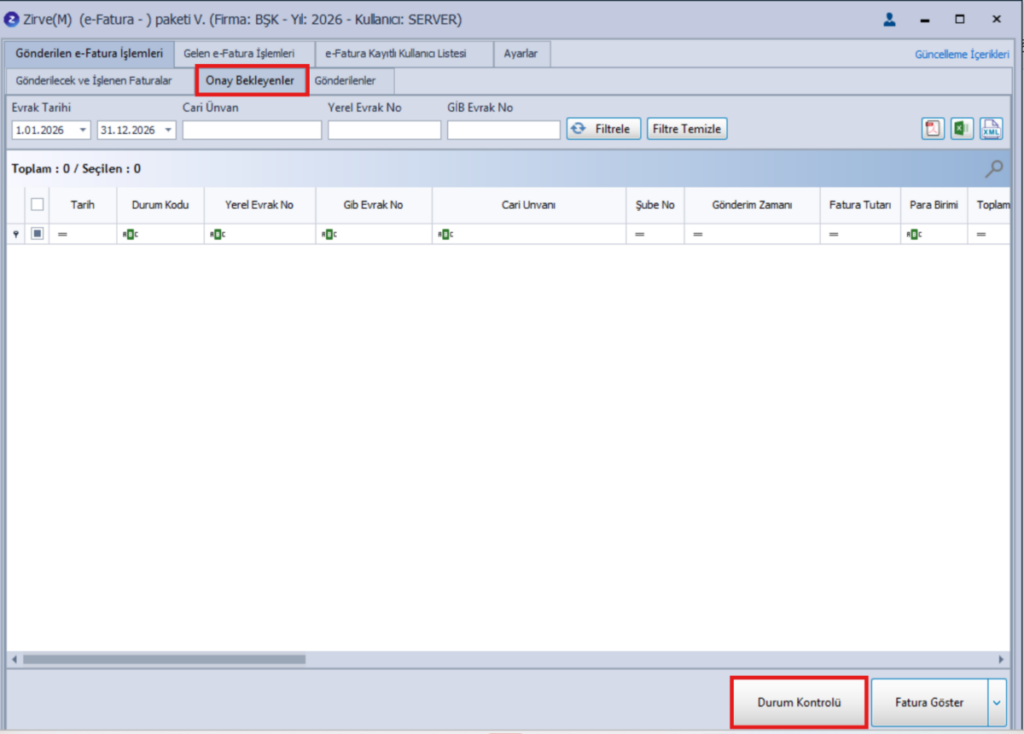Tick the select-all checkbox in header
The image size is (1024, 734).
point(37,204)
